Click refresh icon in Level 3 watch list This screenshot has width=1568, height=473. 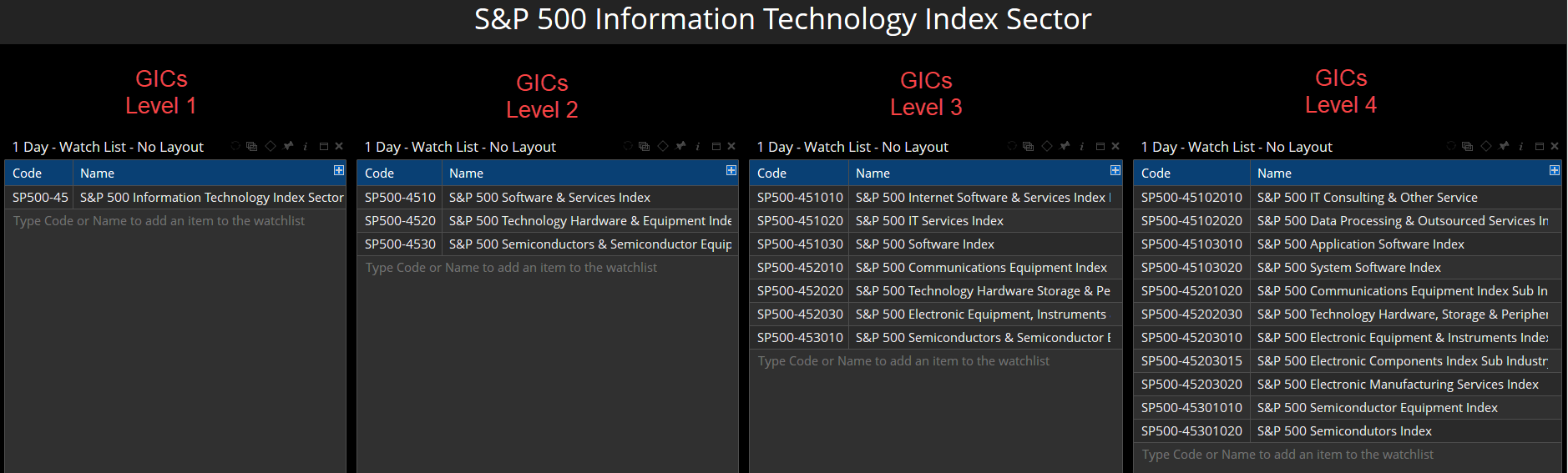pyautogui.click(x=1011, y=146)
